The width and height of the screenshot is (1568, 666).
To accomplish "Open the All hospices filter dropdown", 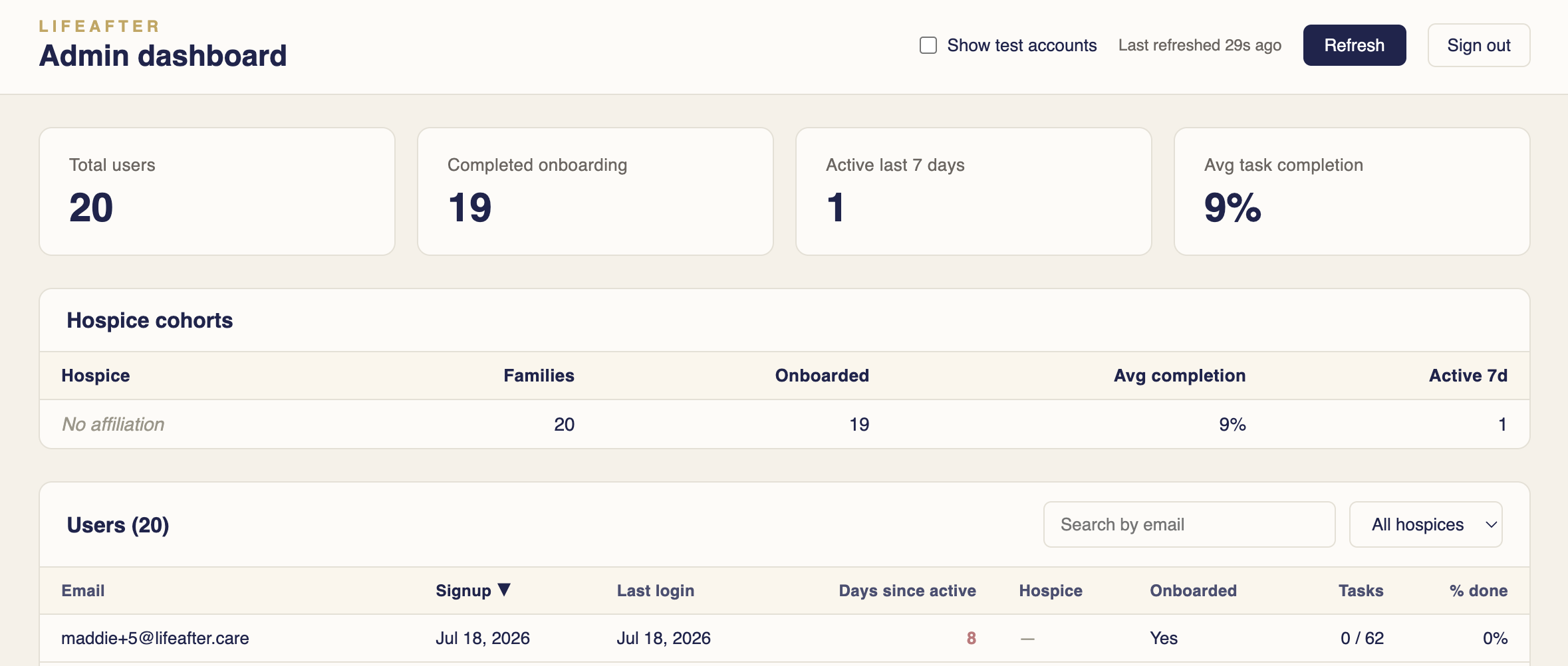I will (1425, 524).
